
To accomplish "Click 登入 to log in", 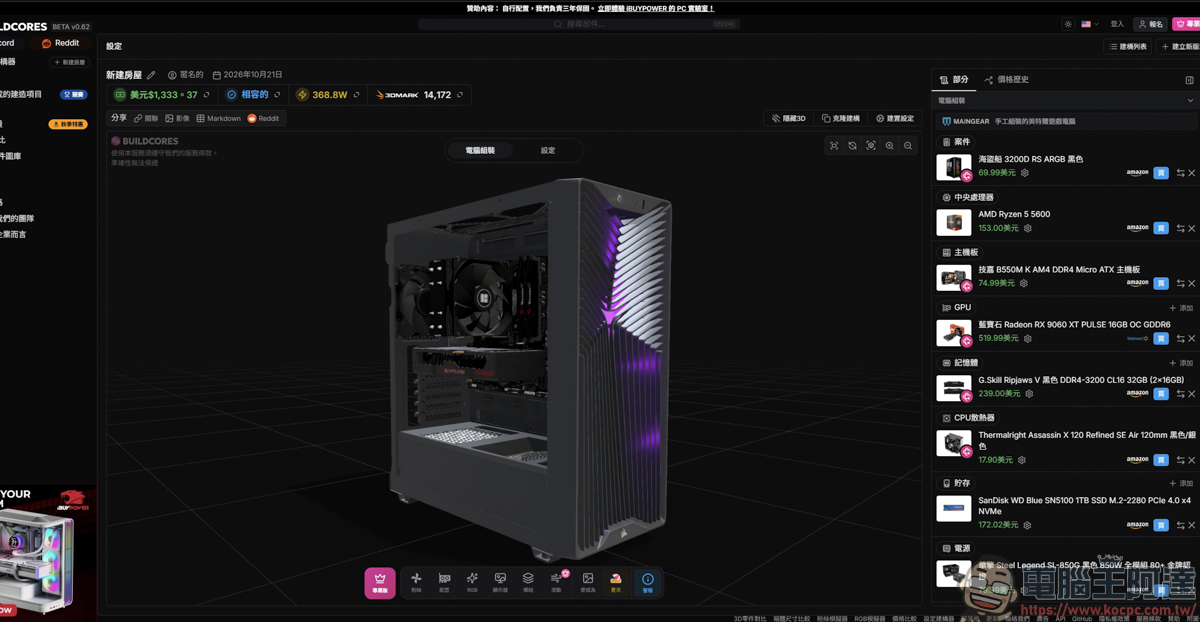I will 1117,24.
